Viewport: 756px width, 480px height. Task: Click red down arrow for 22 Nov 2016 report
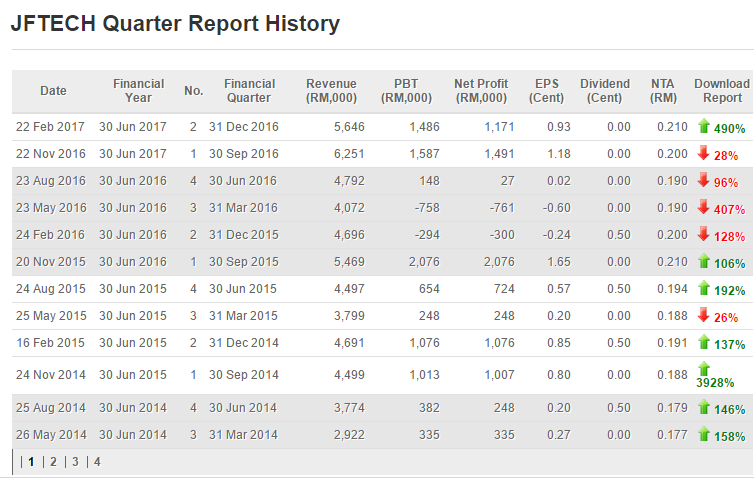(703, 153)
